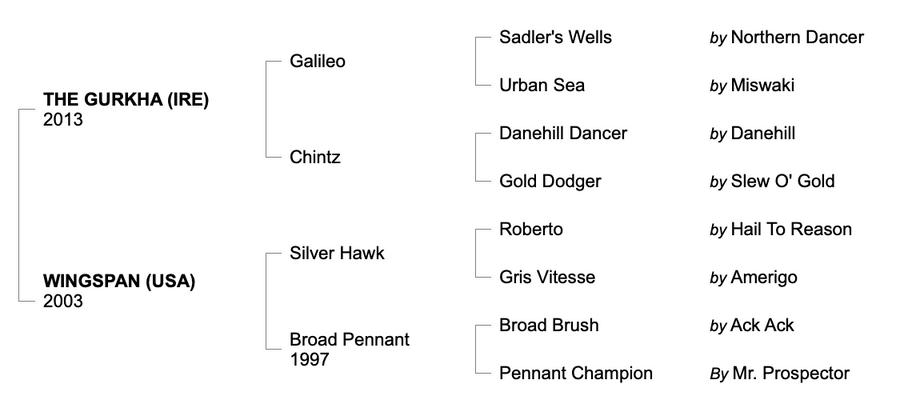The height and width of the screenshot is (400, 920).
Task: Click Sadler's Wells ancestor name
Action: 555,37
